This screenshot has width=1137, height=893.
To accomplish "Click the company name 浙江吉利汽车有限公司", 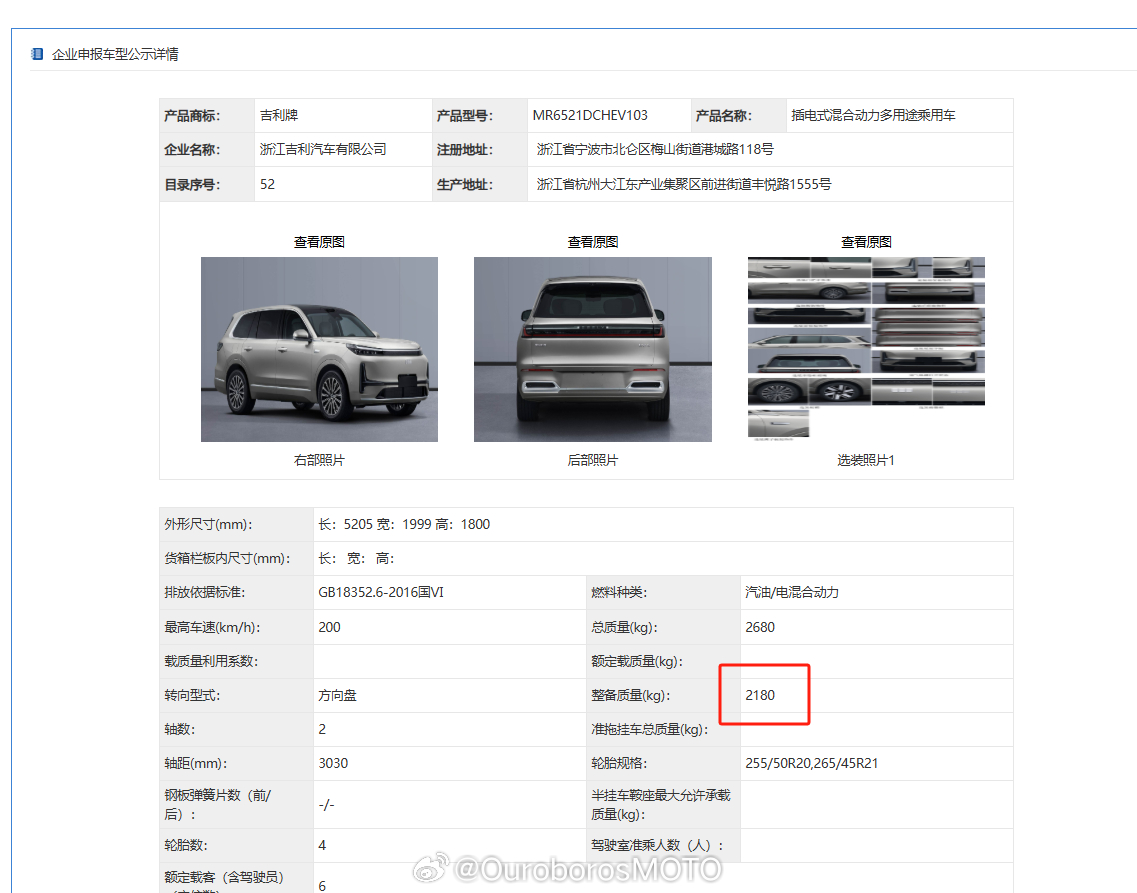I will click(323, 150).
